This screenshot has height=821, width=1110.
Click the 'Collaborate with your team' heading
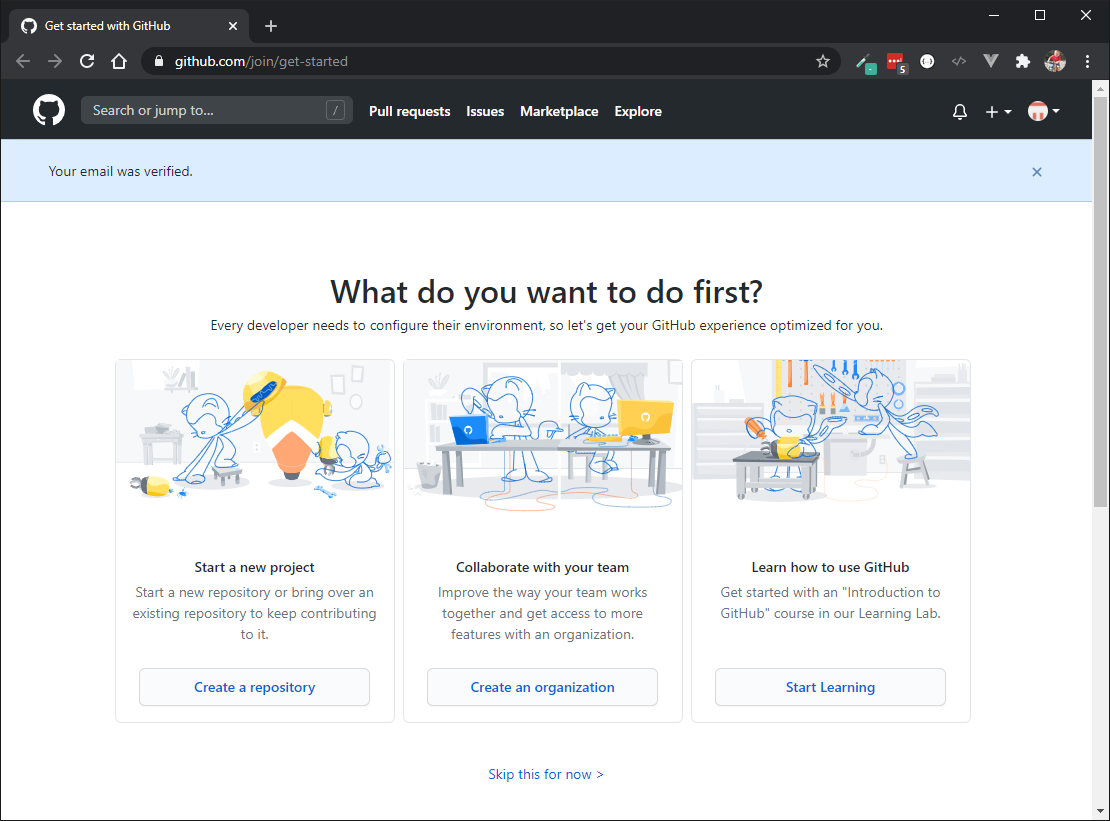click(542, 567)
